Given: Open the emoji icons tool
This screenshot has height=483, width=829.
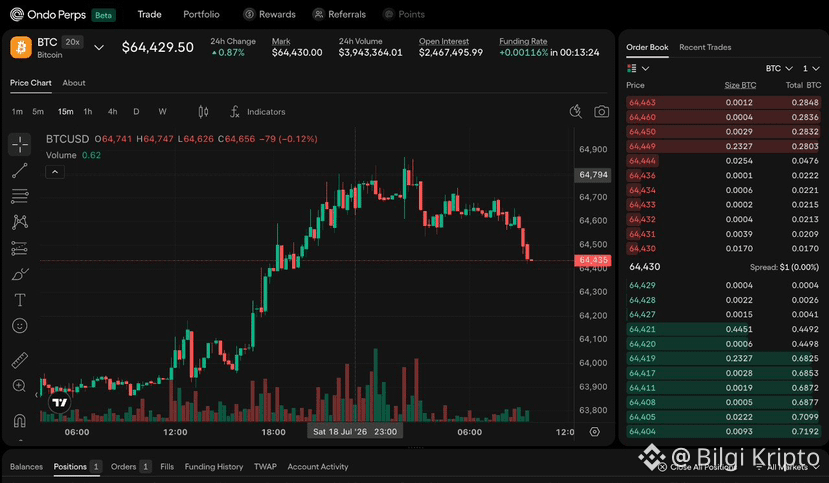Looking at the screenshot, I should coord(20,326).
